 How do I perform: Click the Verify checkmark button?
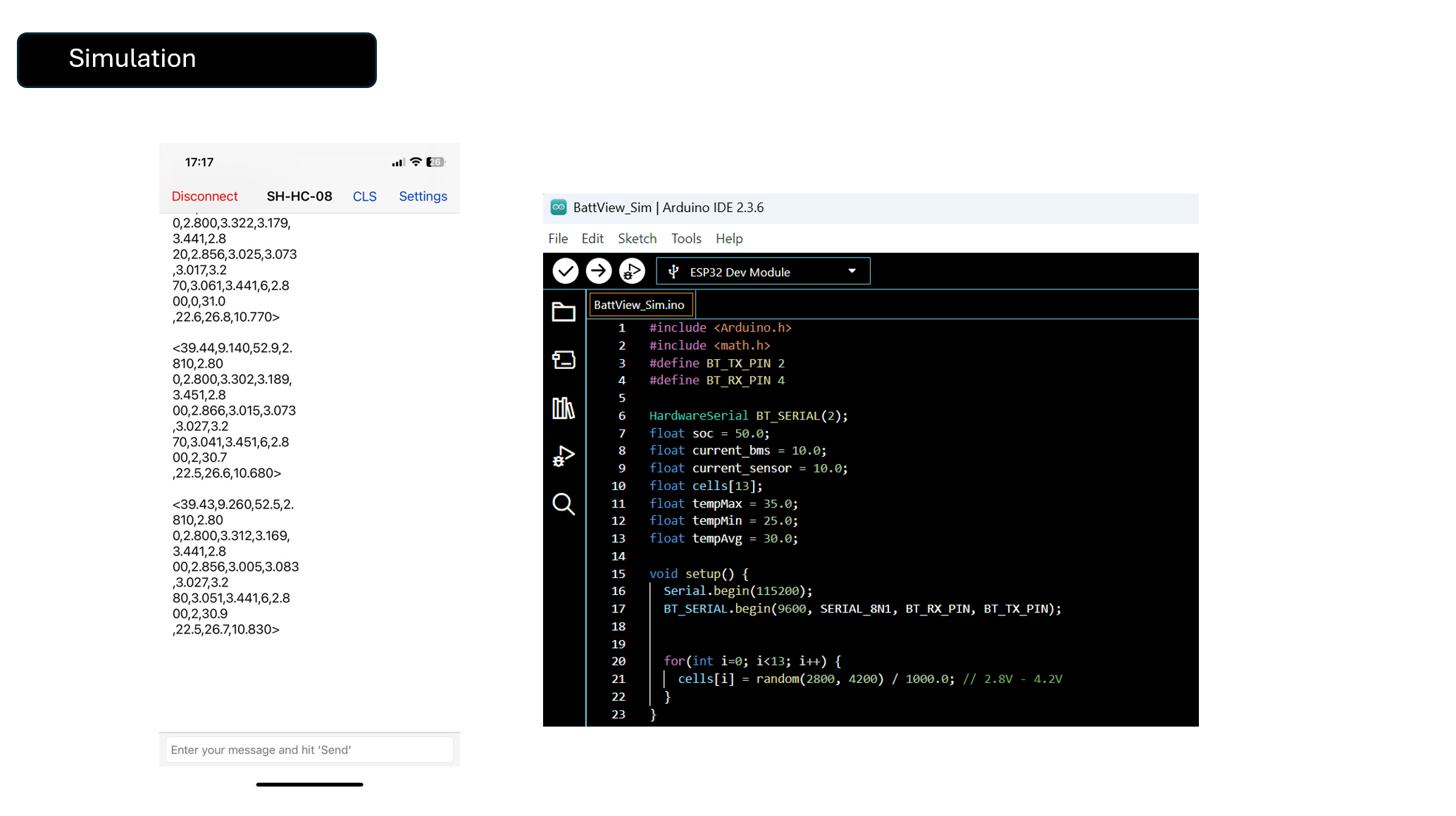point(565,271)
